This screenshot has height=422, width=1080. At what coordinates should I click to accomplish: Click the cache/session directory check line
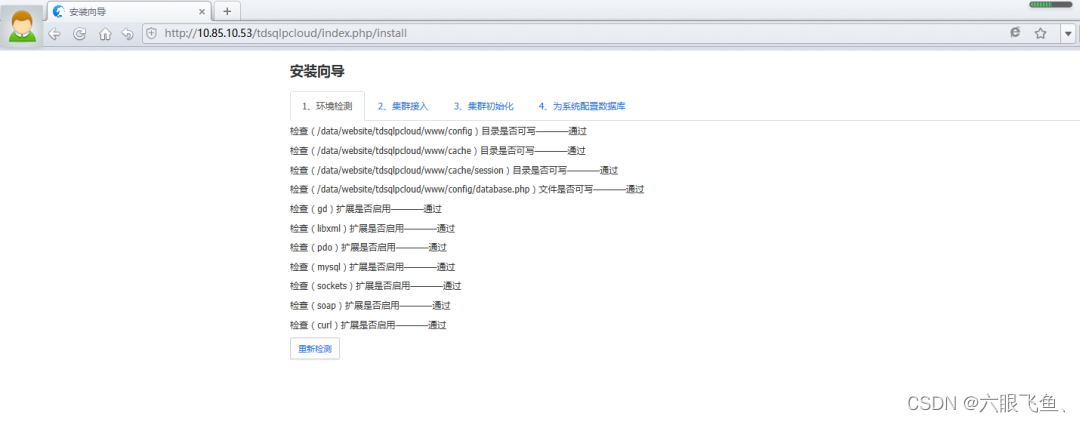(x=454, y=169)
